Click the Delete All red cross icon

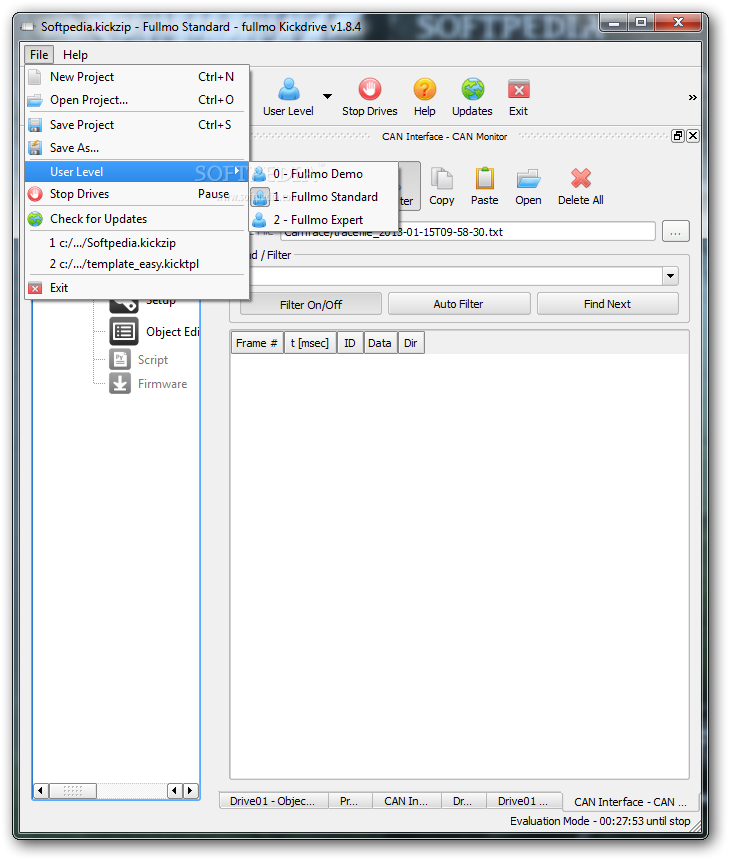581,178
